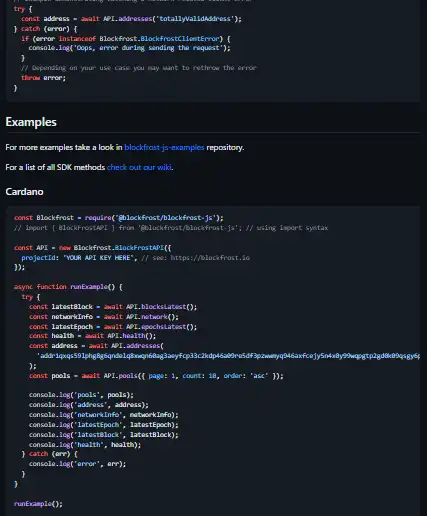
Task: Click the final 'runExample();' call
Action: (38, 504)
